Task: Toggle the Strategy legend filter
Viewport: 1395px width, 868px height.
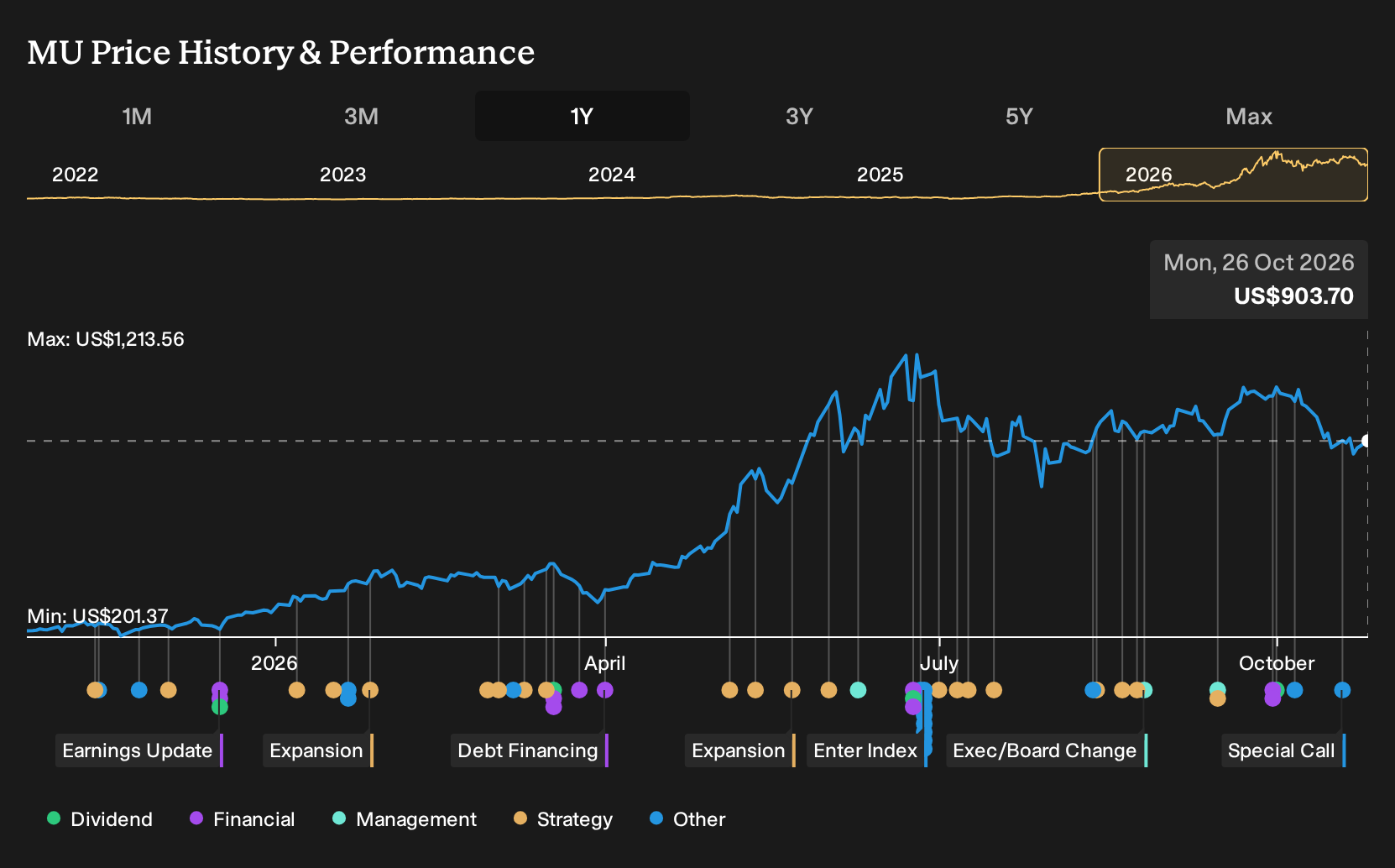Action: tap(563, 819)
